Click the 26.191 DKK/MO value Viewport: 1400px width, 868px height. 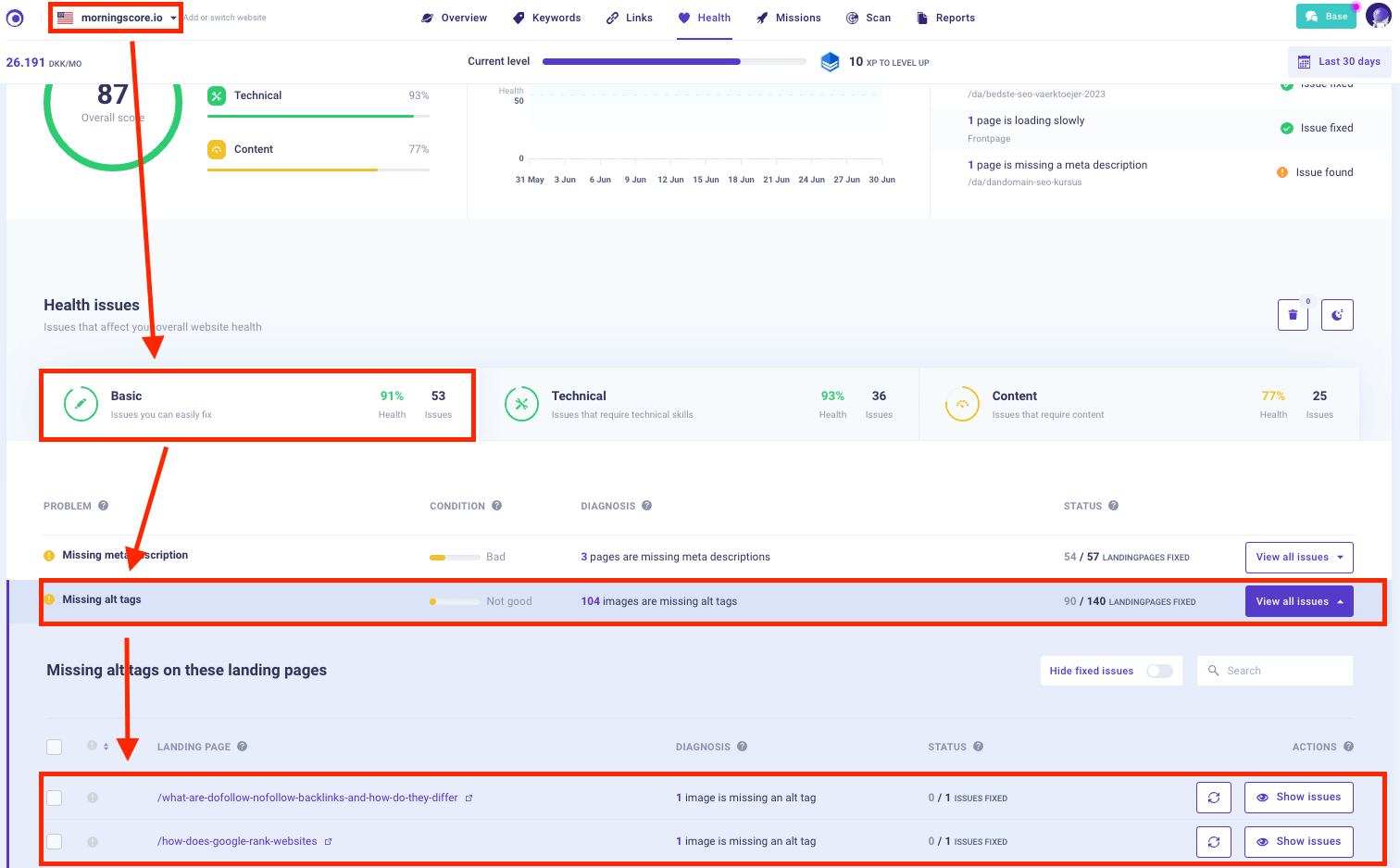(x=44, y=62)
